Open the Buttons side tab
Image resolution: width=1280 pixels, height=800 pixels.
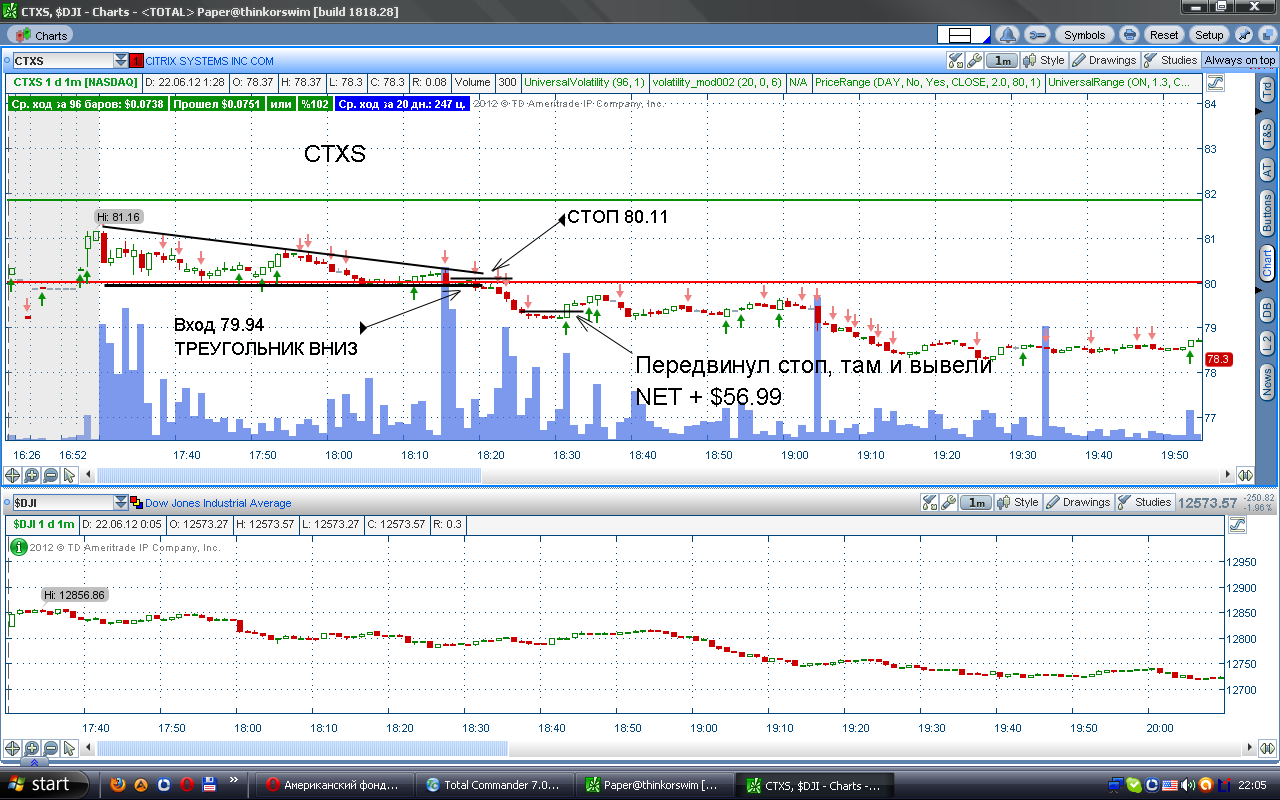pyautogui.click(x=1267, y=213)
